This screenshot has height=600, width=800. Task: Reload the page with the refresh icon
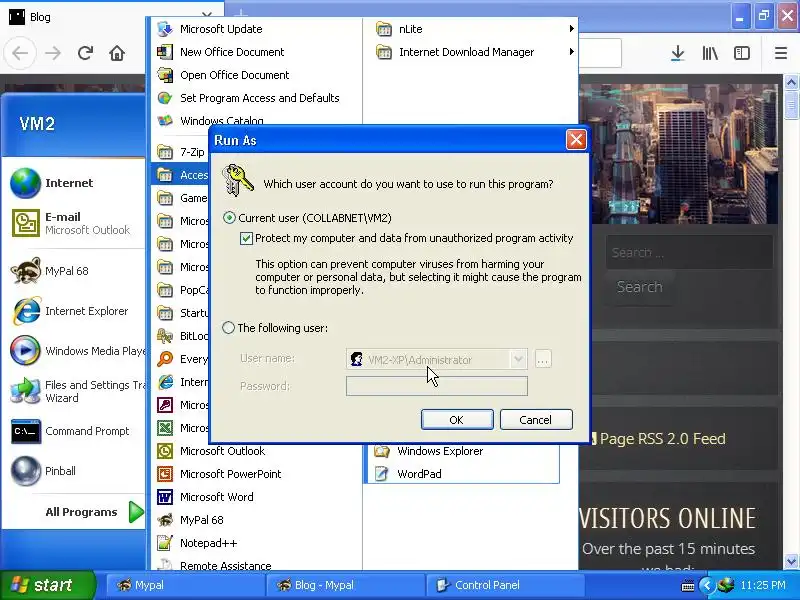[x=85, y=53]
